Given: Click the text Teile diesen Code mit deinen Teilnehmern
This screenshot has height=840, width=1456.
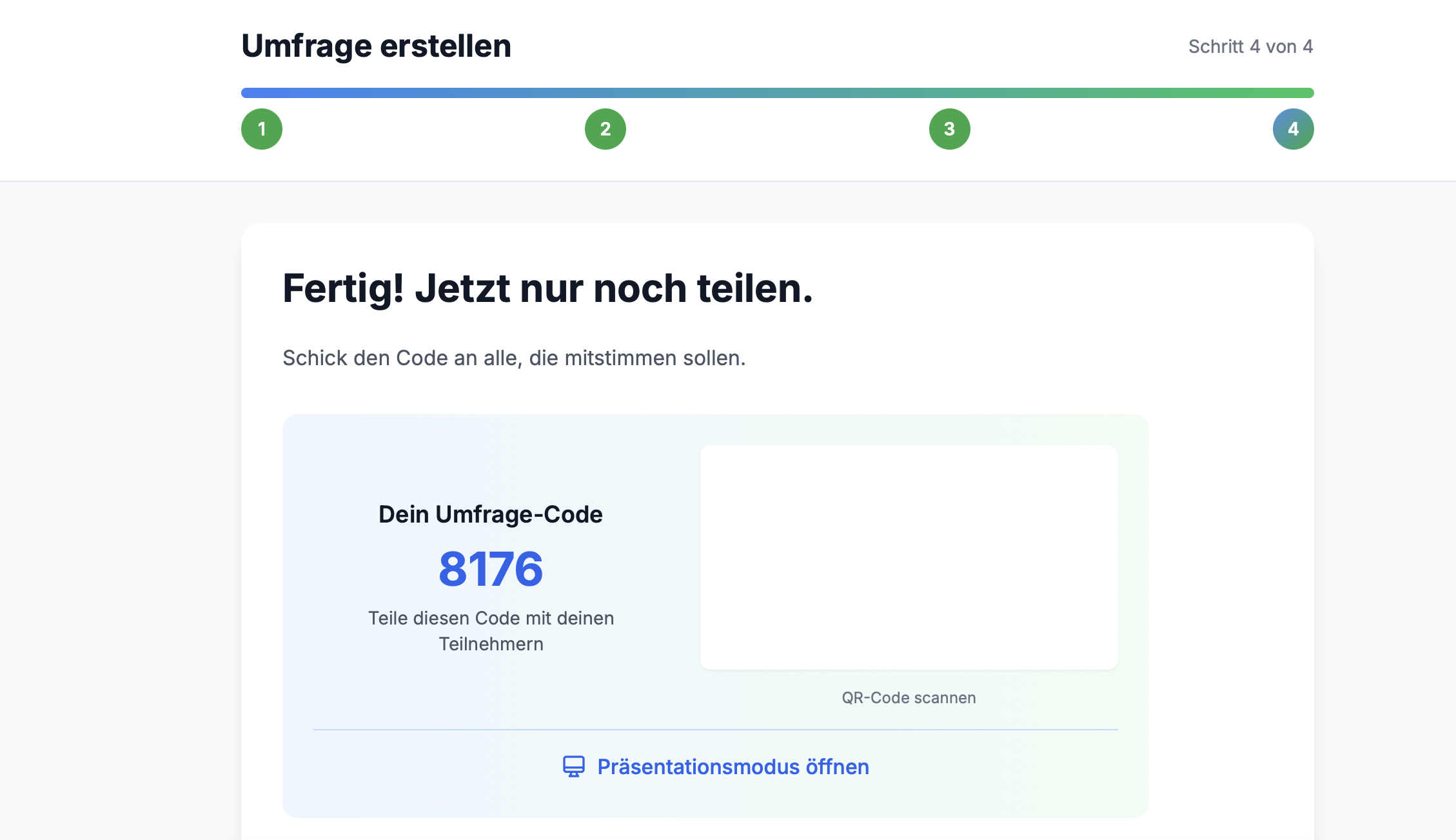Looking at the screenshot, I should (x=491, y=630).
